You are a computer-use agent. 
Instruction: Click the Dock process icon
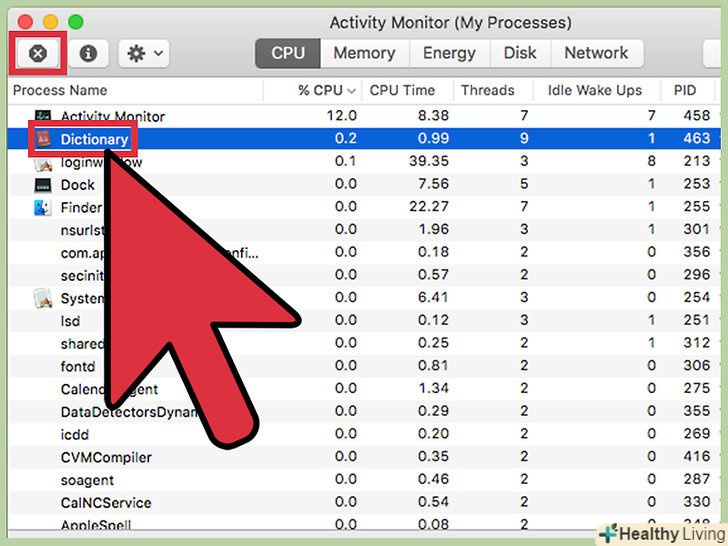click(43, 185)
